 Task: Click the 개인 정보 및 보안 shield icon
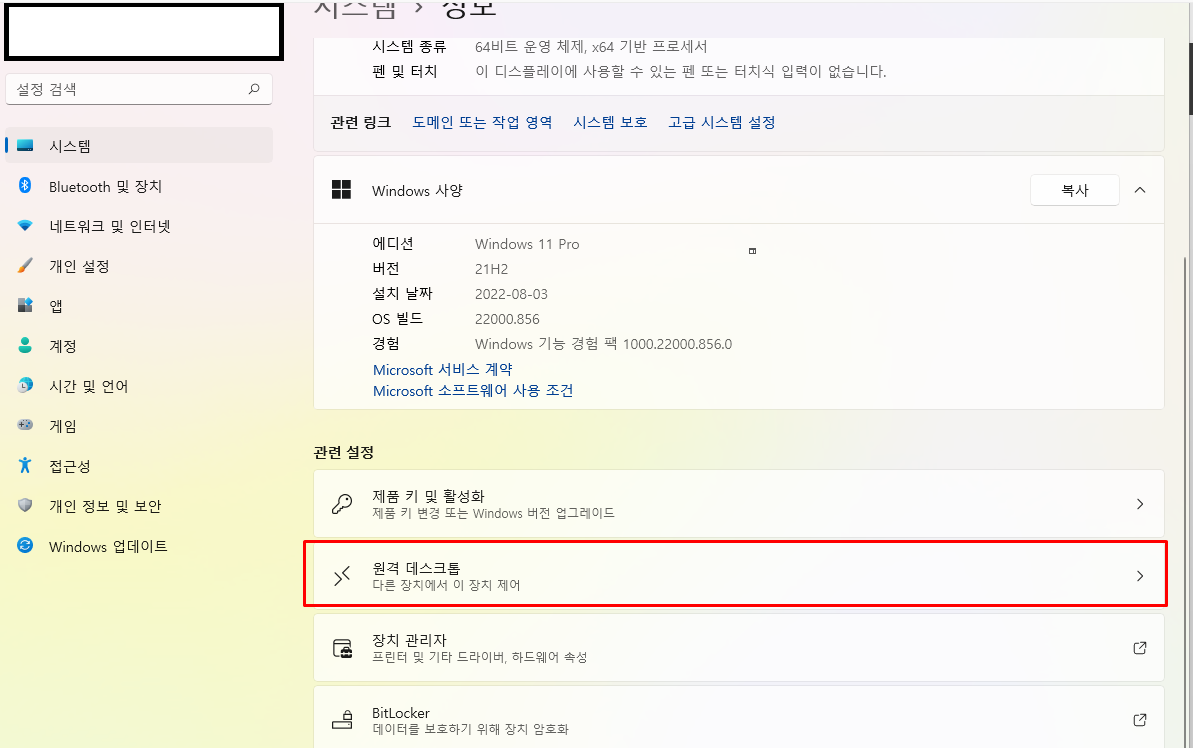pos(25,505)
